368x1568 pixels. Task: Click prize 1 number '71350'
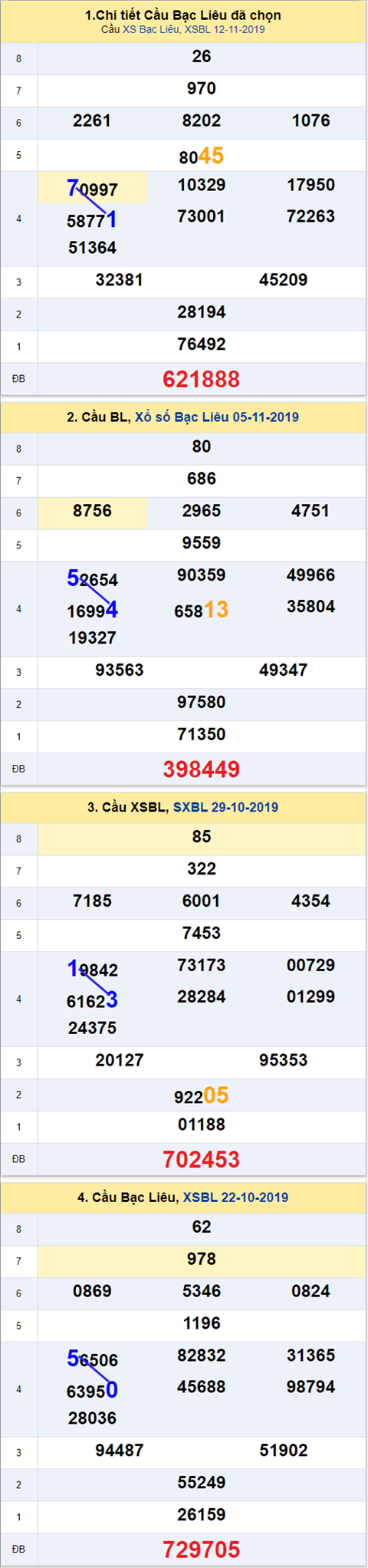(x=202, y=735)
